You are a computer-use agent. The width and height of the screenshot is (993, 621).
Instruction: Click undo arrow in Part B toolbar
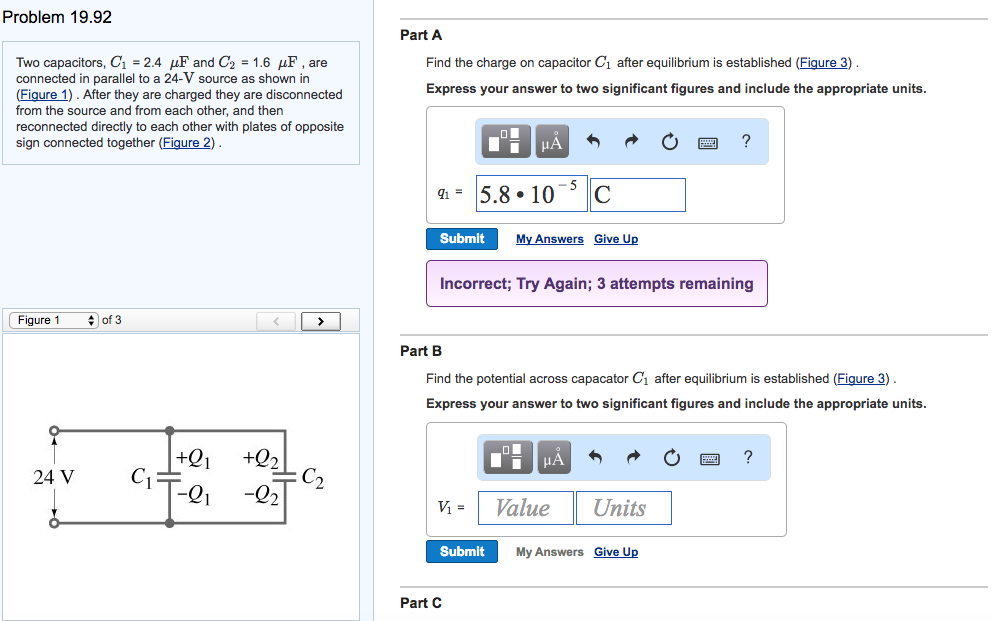coord(595,457)
